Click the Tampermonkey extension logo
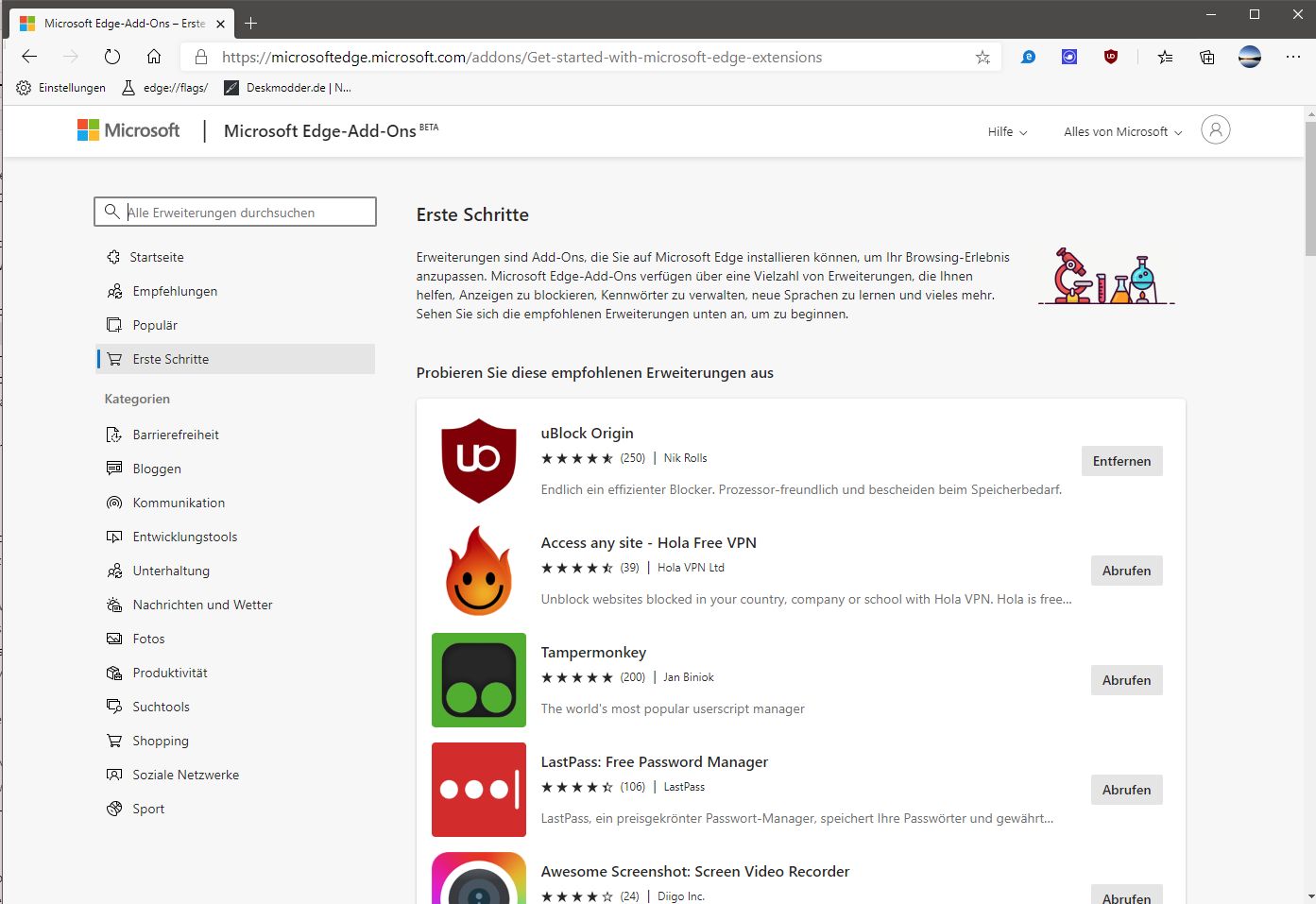This screenshot has height=904, width=1316. [x=479, y=680]
